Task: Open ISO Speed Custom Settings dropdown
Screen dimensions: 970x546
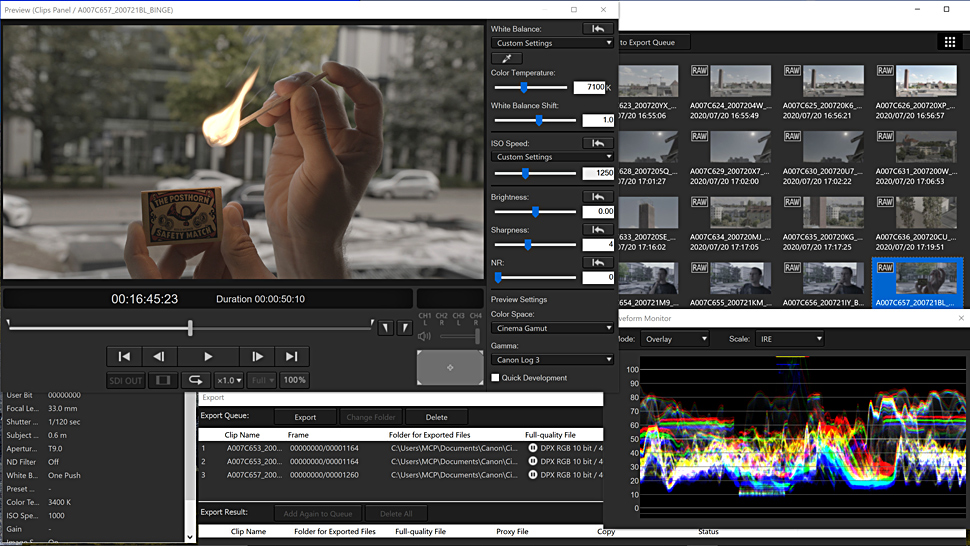Action: [x=552, y=156]
